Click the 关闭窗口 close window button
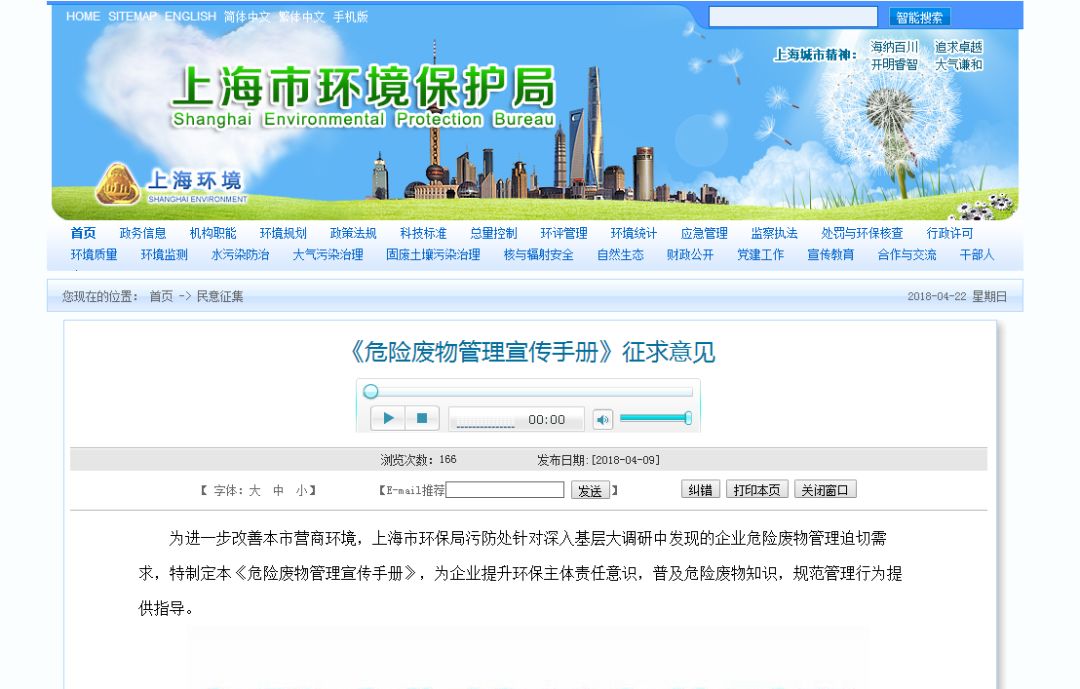1080x689 pixels. tap(825, 490)
